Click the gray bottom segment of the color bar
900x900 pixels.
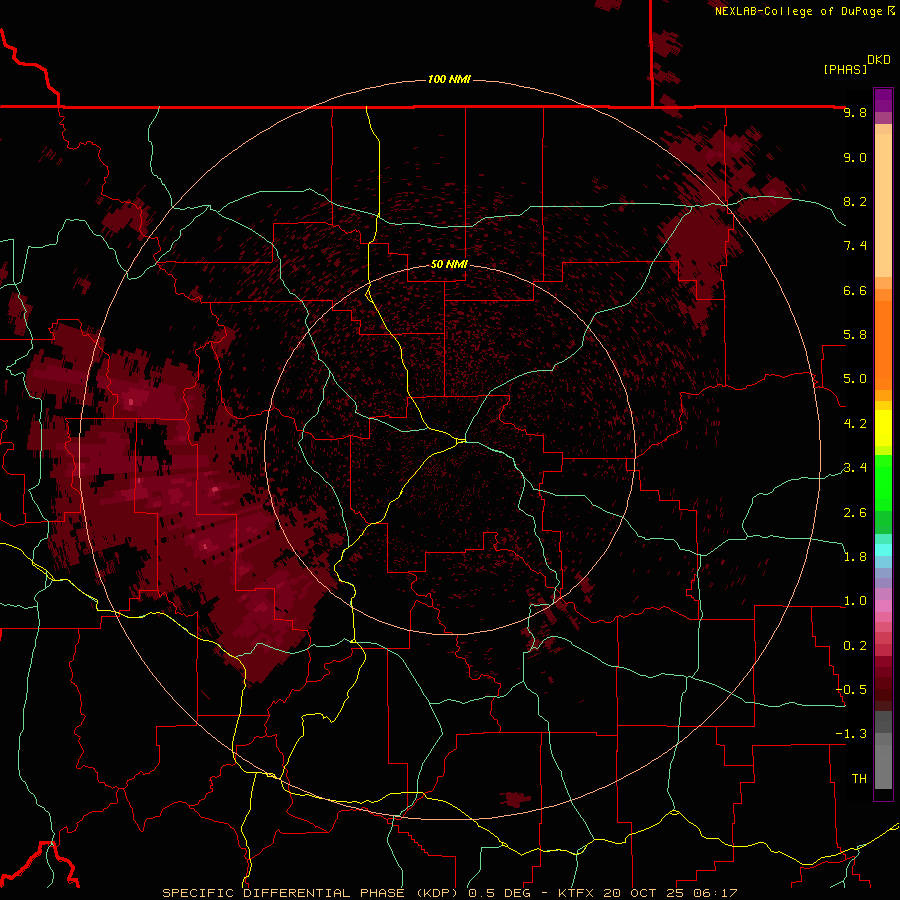[883, 766]
